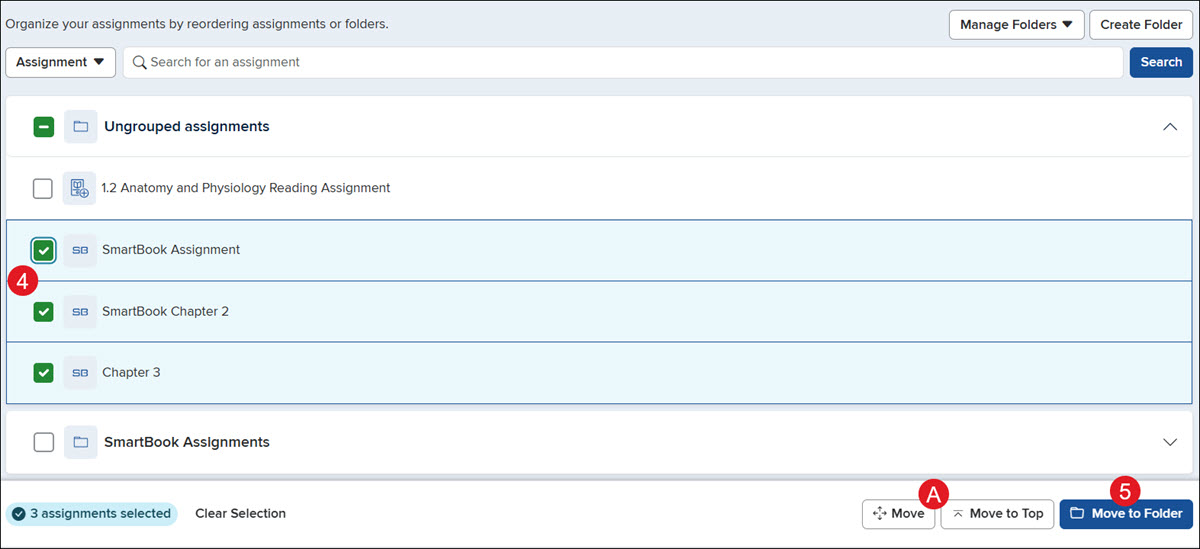The image size is (1200, 549).
Task: Check the 1.2 Anatomy and Physiology checkbox
Action: 43,188
